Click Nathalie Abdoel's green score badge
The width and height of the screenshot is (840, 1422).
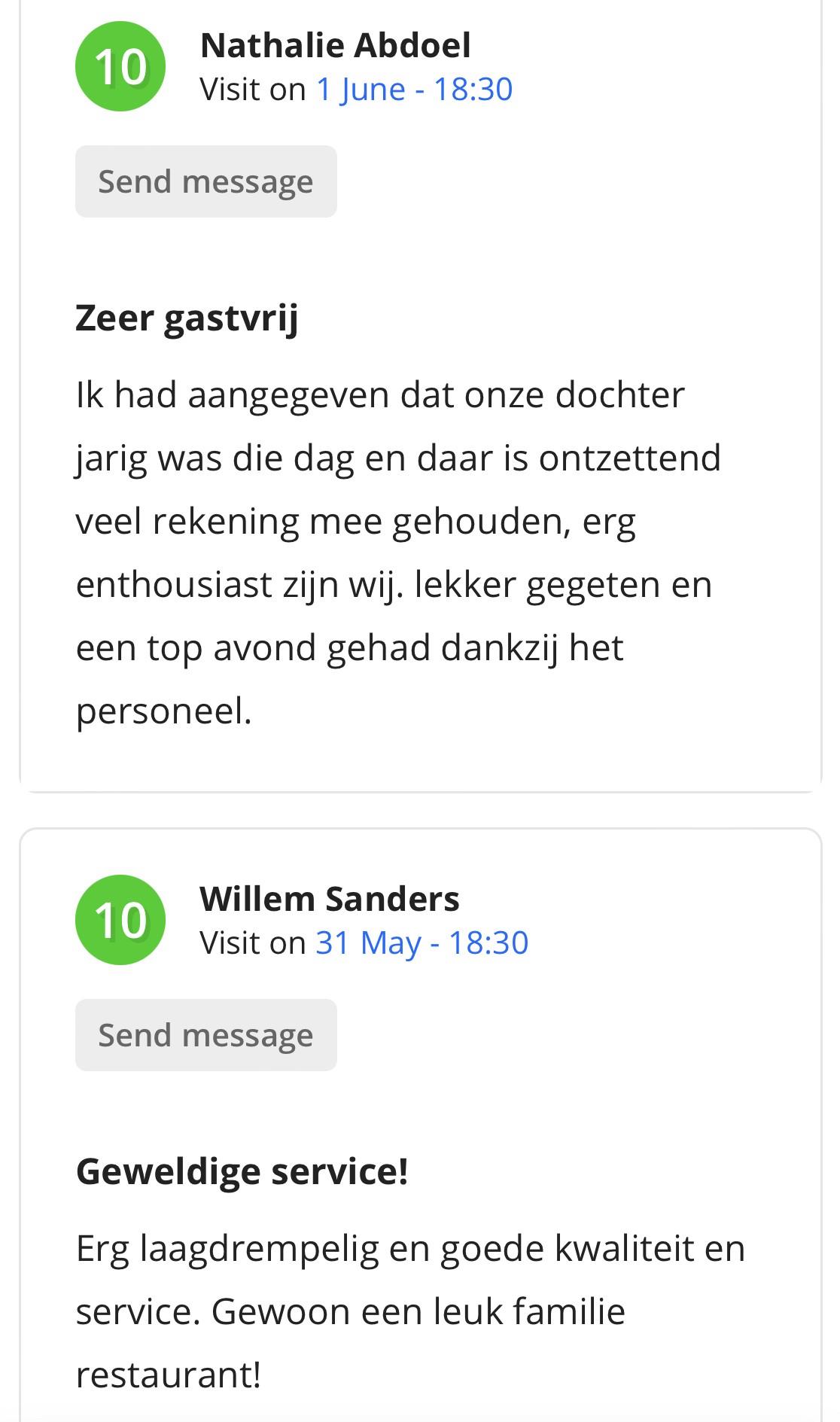click(x=120, y=66)
